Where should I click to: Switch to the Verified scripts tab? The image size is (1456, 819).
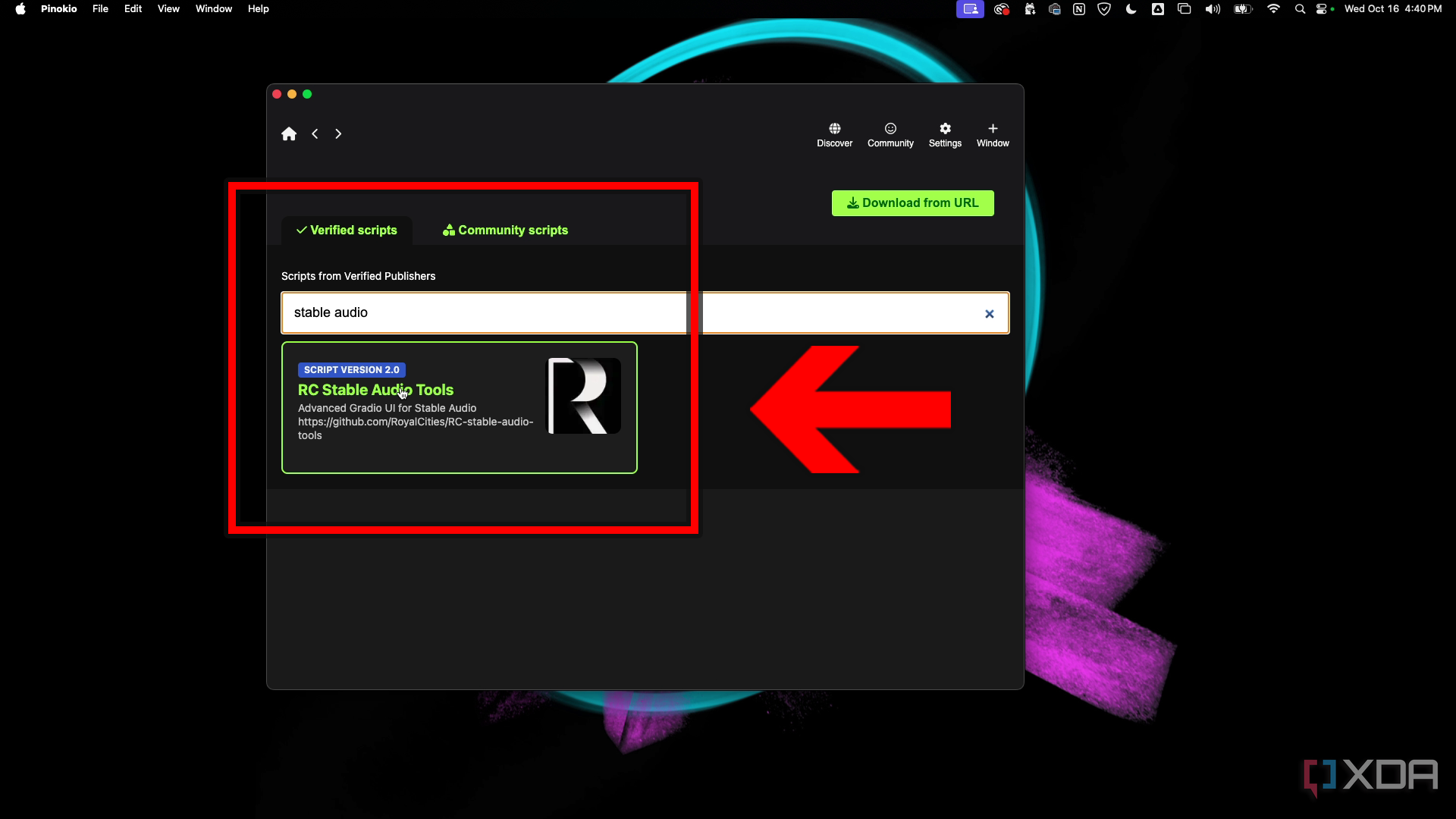[347, 231]
